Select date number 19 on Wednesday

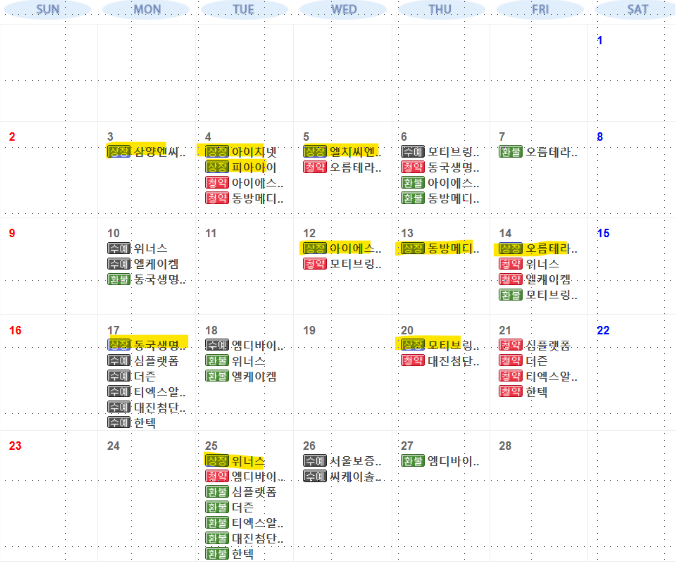[309, 331]
